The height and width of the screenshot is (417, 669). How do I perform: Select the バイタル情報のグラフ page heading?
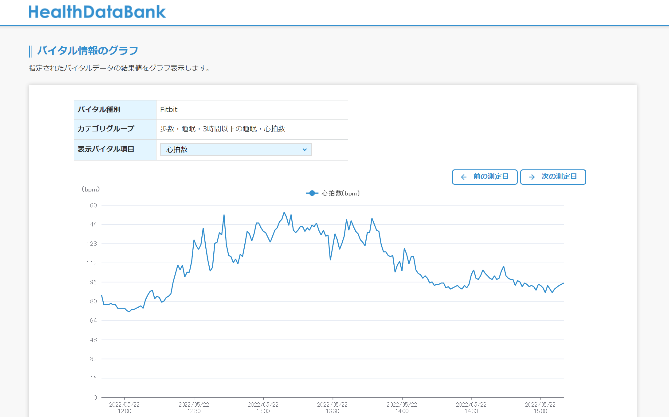click(x=87, y=50)
